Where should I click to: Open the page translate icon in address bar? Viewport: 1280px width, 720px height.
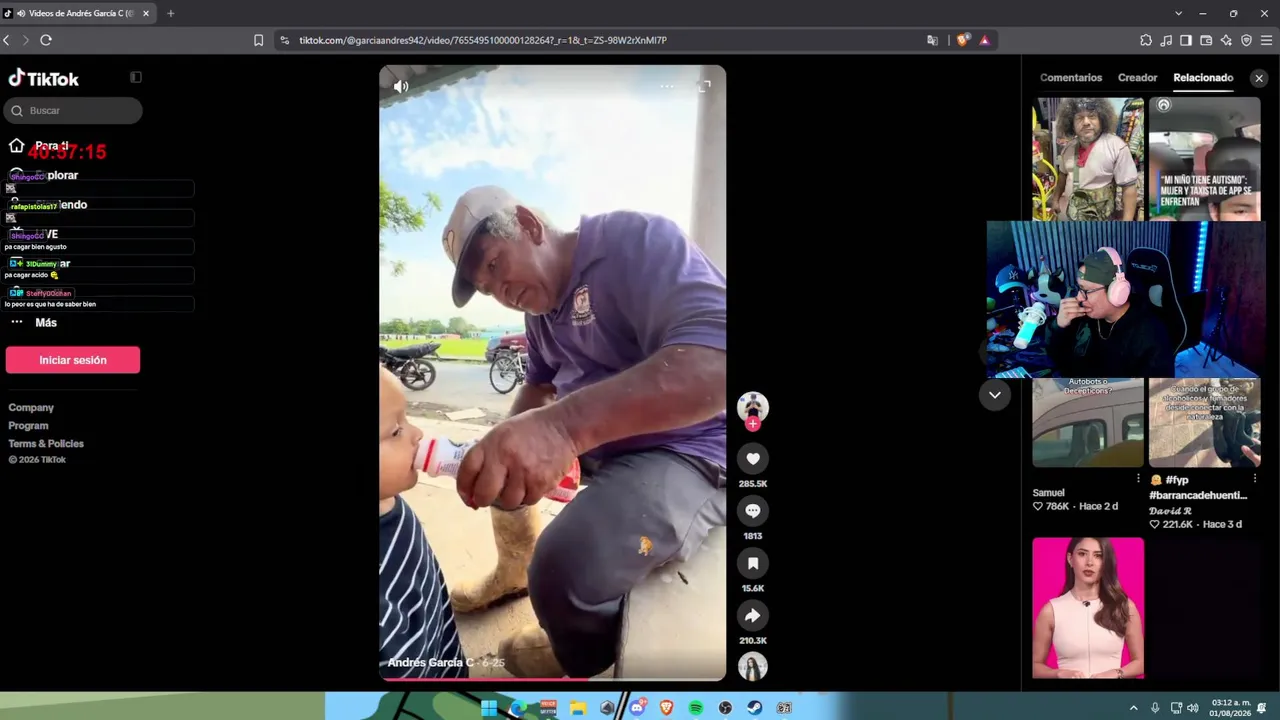(932, 40)
